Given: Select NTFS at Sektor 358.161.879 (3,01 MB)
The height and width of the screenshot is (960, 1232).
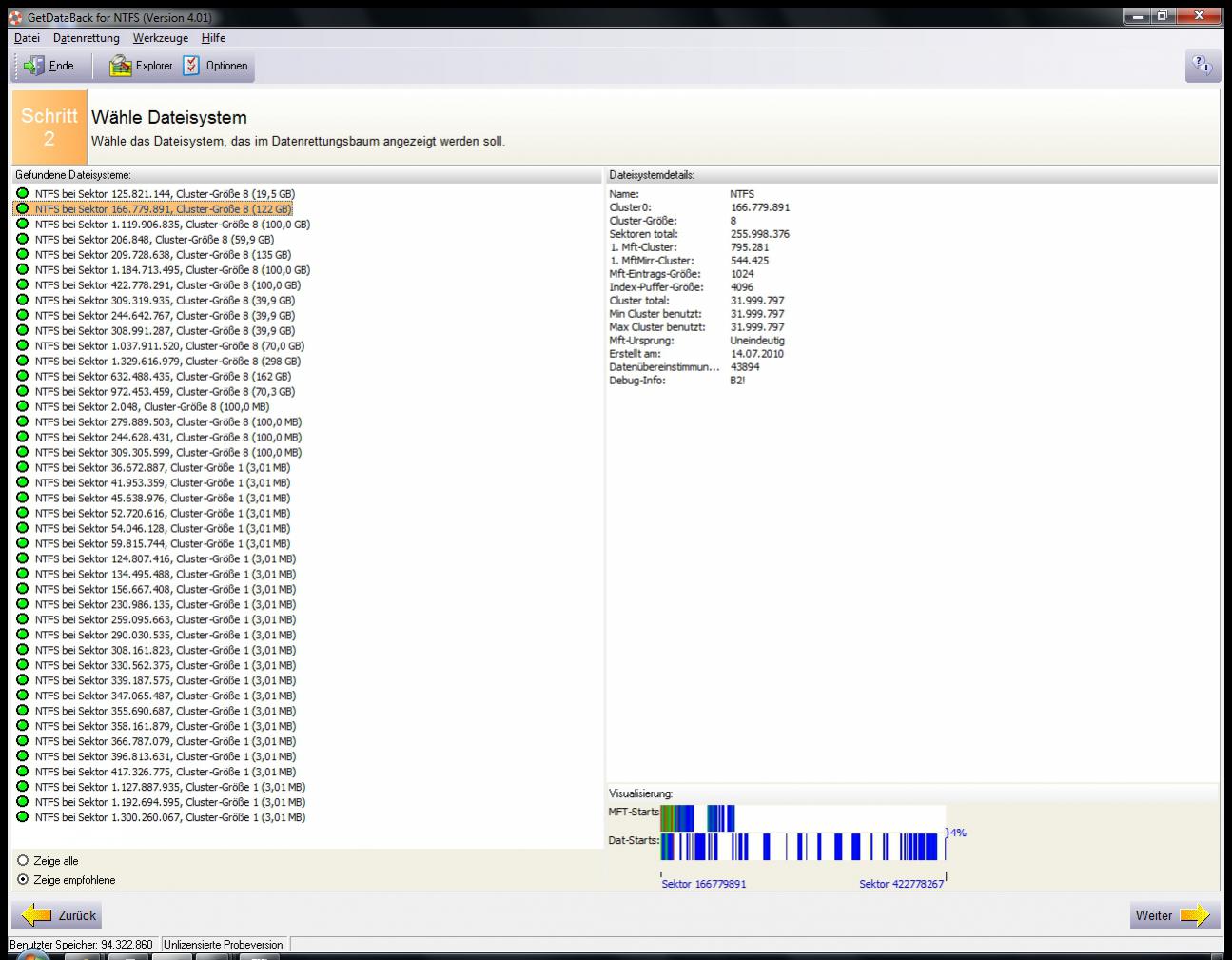Looking at the screenshot, I should pyautogui.click(x=156, y=727).
